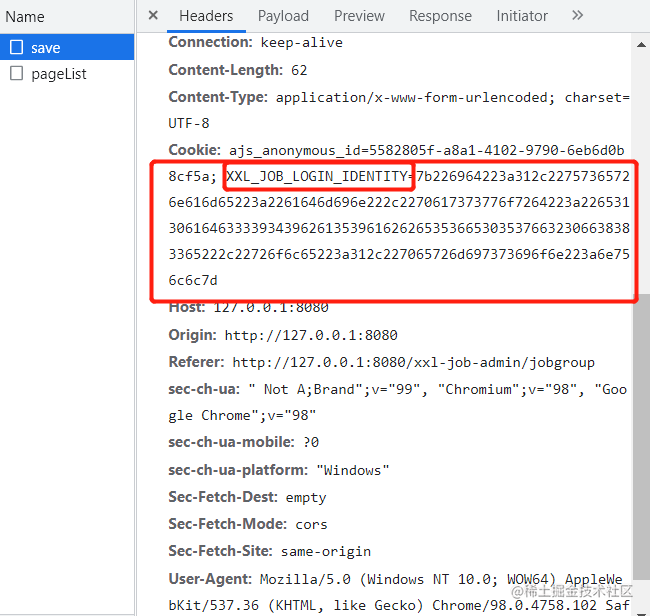Screen dimensions: 650x616
Task: Click the sec-ch-ua-platform header name
Action: (238, 470)
